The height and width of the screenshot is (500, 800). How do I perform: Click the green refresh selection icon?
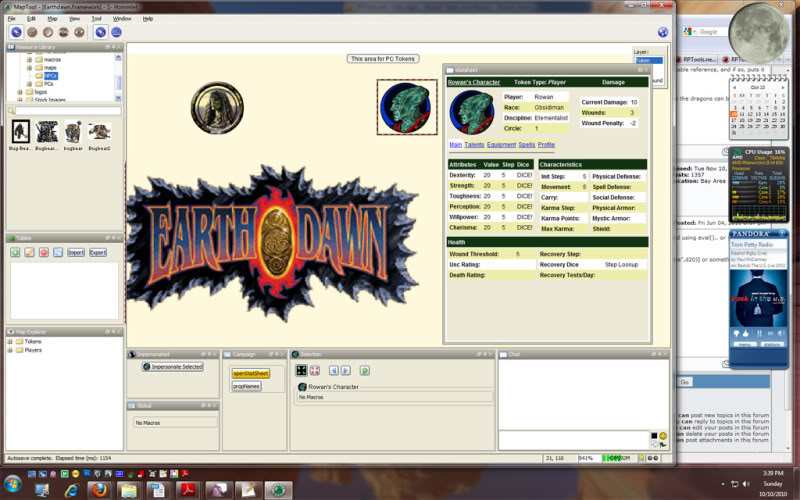[x=364, y=370]
